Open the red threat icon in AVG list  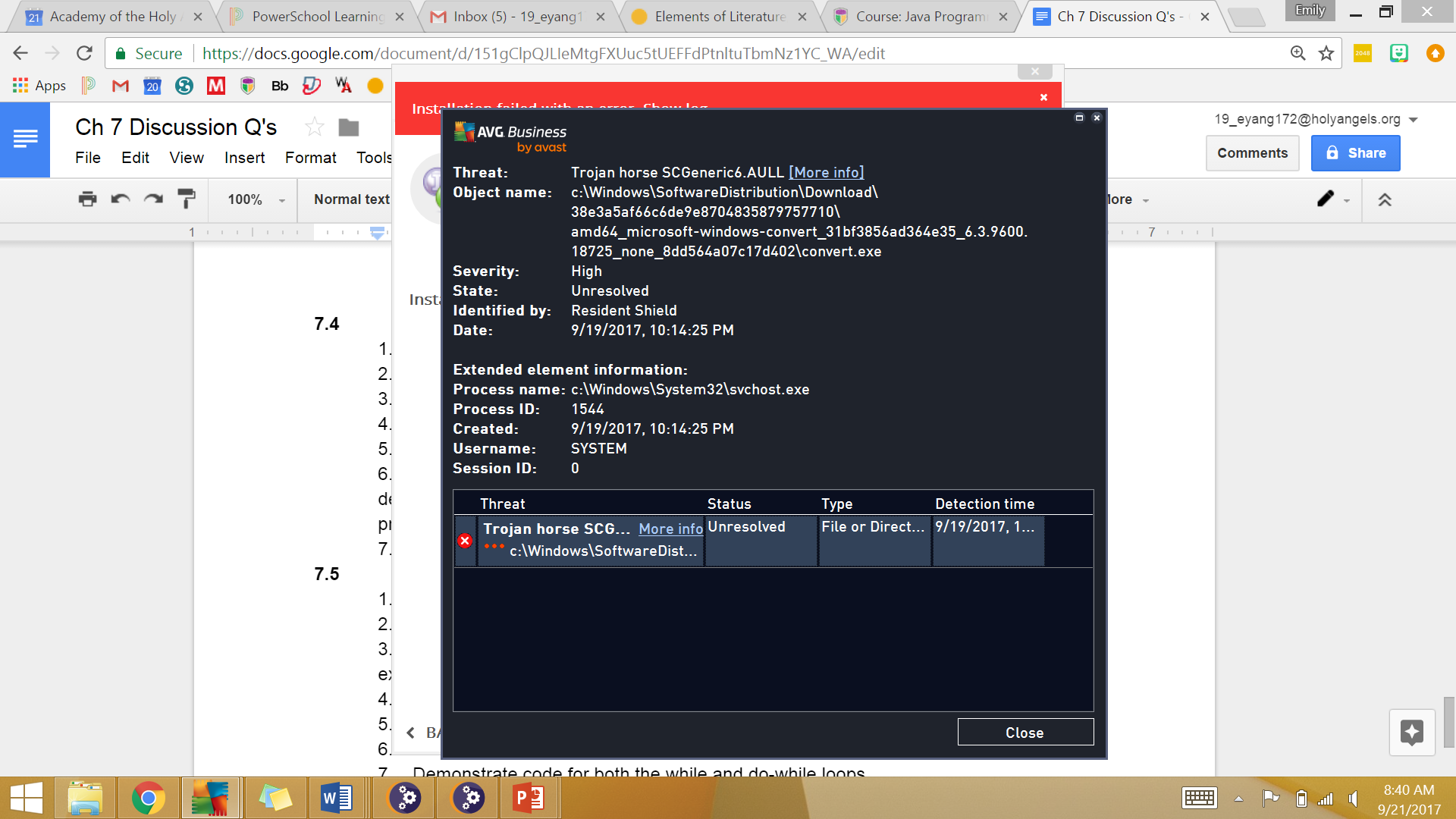(x=465, y=541)
